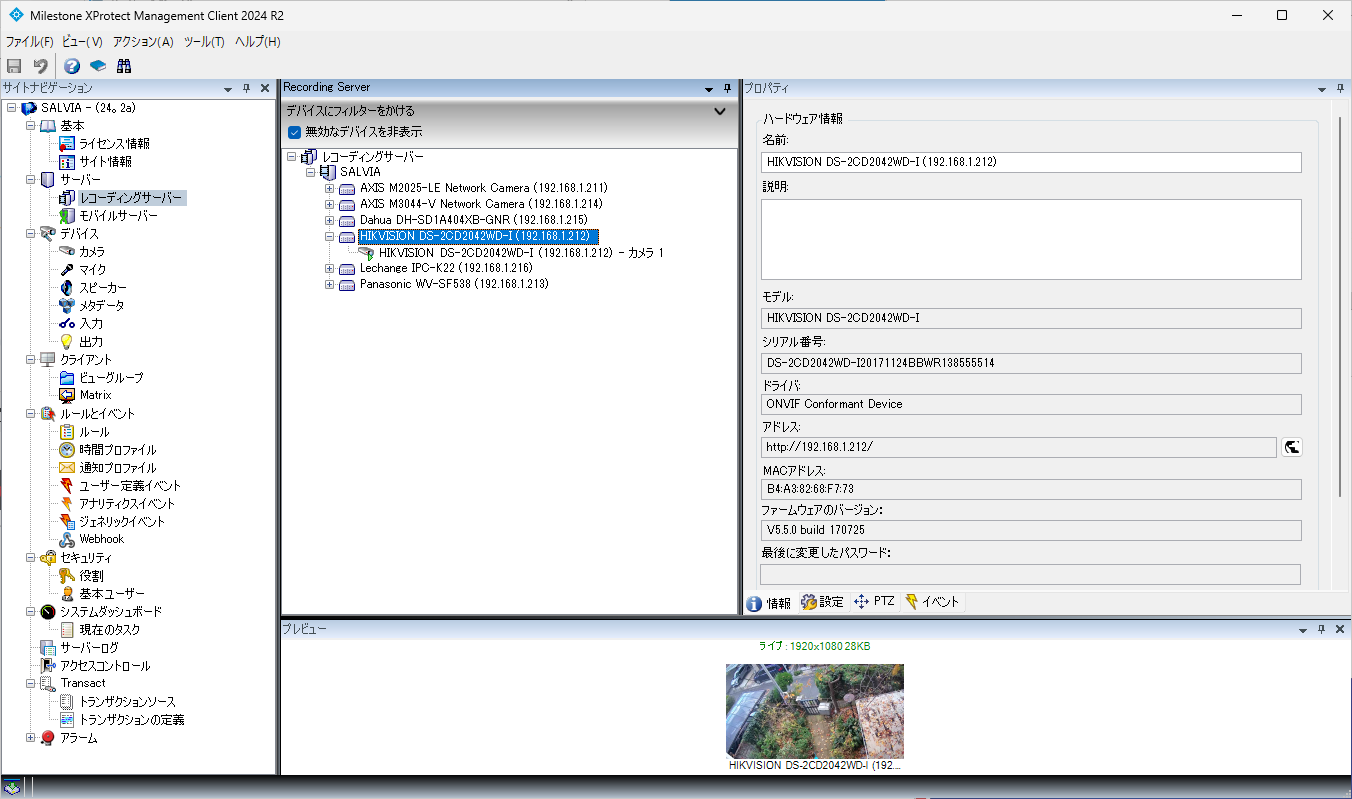Expand アラーム node in navigation
Screen dimensions: 1352x799
click(30, 738)
